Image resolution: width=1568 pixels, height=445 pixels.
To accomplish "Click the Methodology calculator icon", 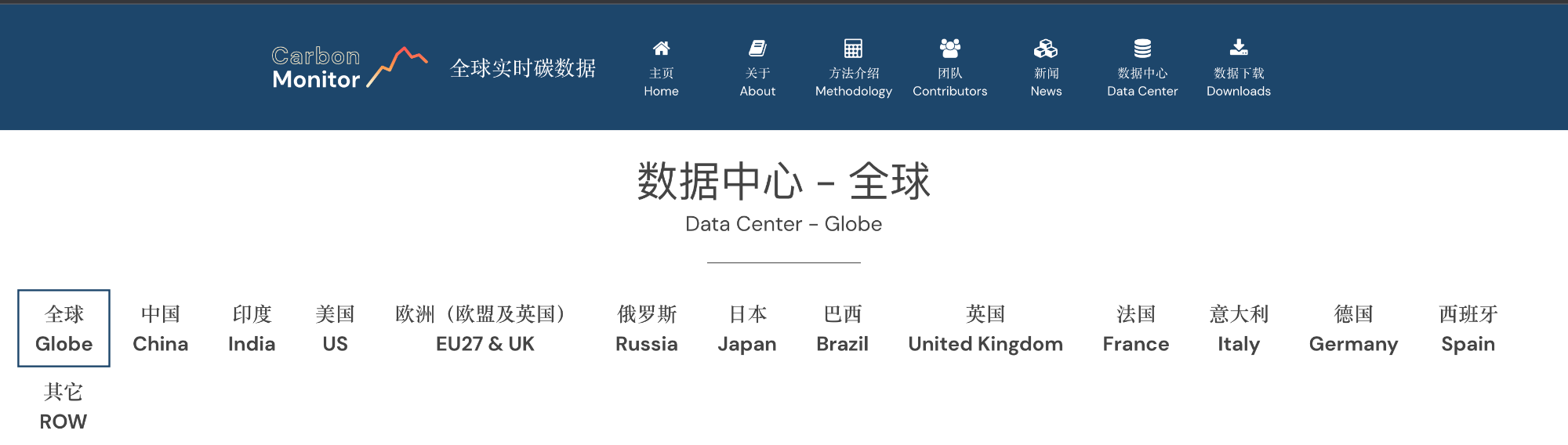I will pyautogui.click(x=853, y=49).
